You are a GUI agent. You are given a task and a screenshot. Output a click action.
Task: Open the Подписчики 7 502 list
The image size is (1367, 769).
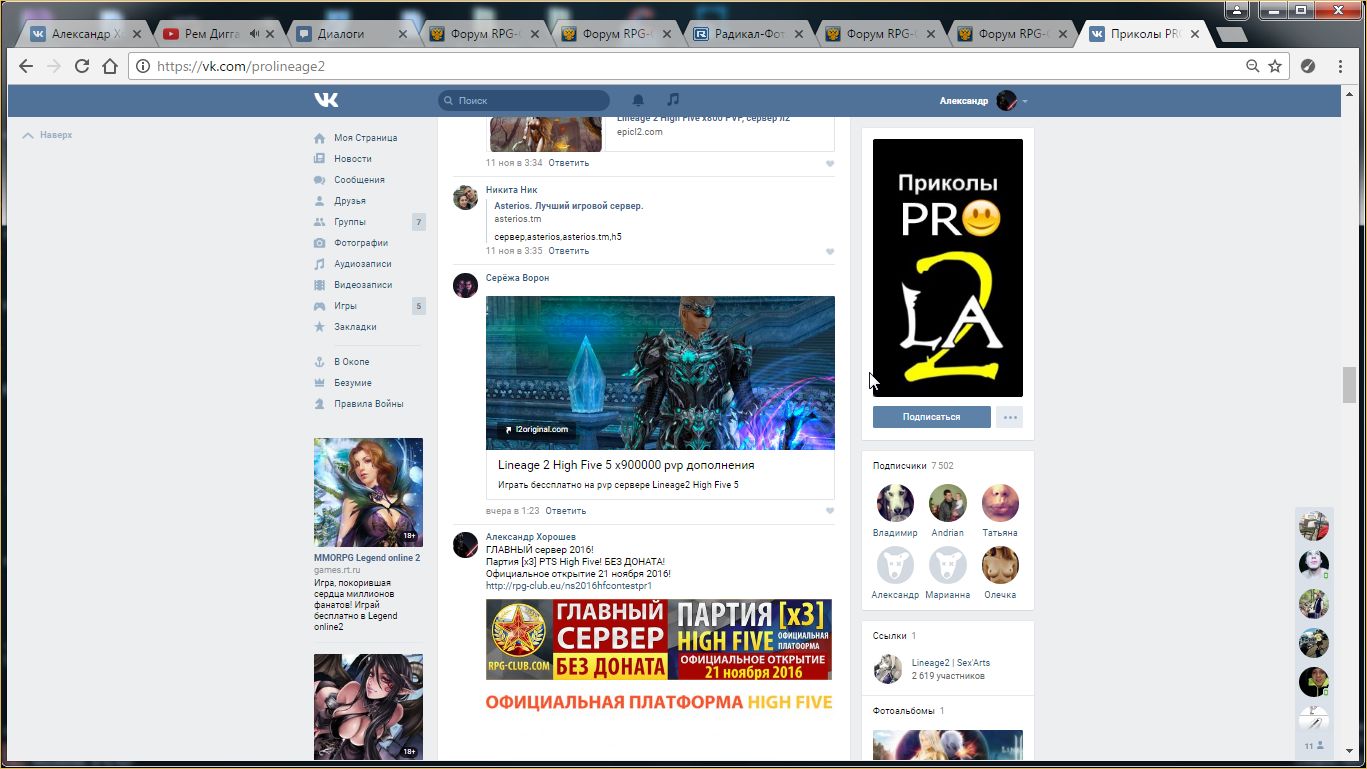coord(913,466)
